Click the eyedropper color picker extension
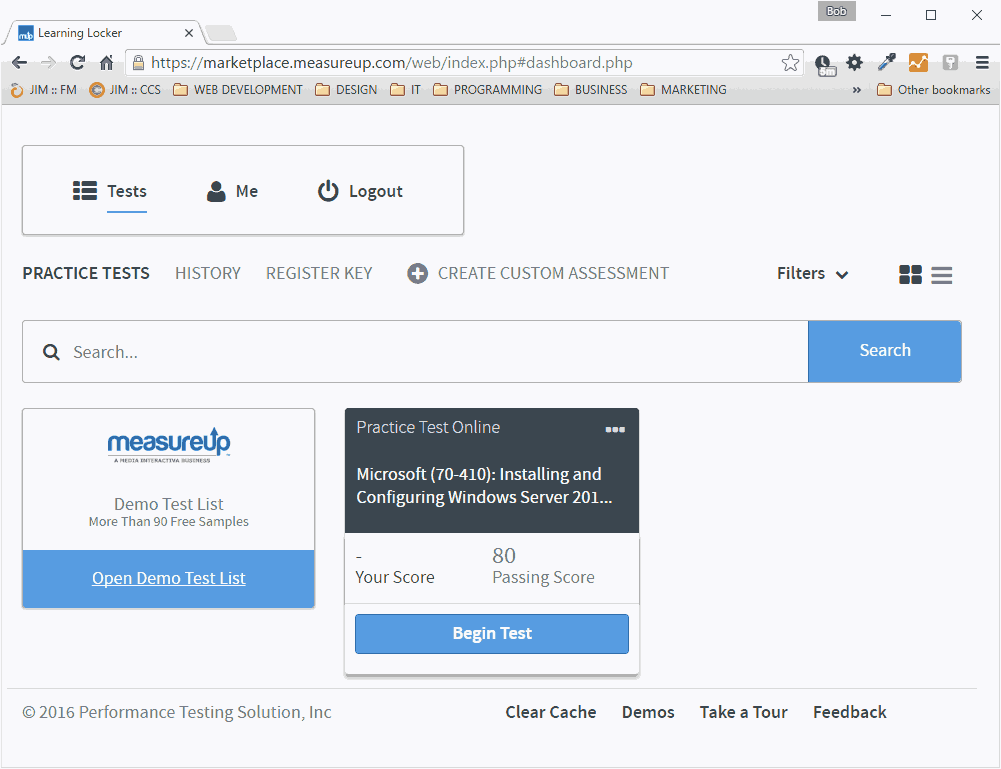This screenshot has width=1001, height=769. (x=887, y=62)
